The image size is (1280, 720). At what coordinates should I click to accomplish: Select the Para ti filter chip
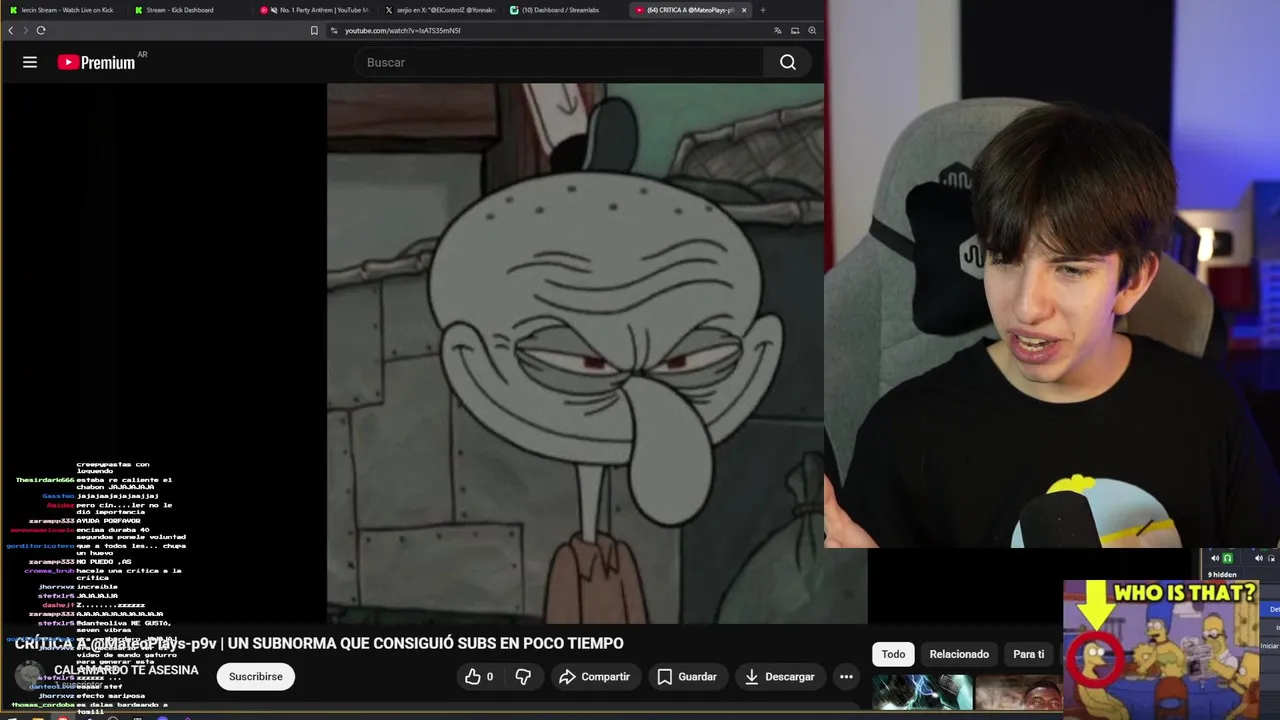click(1028, 654)
